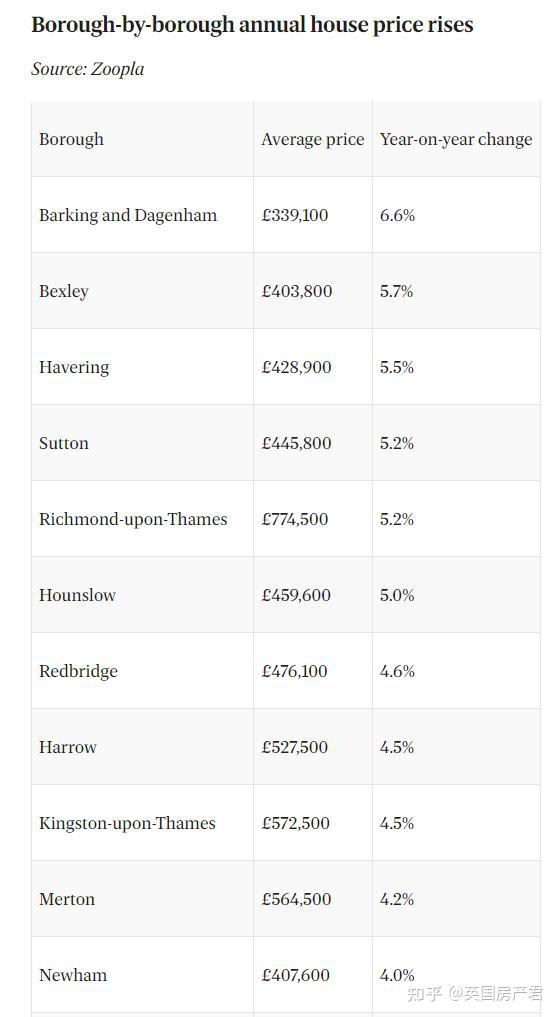The image size is (558, 1017).
Task: Select the 6.6% year-on-year change value
Action: pyautogui.click(x=397, y=215)
